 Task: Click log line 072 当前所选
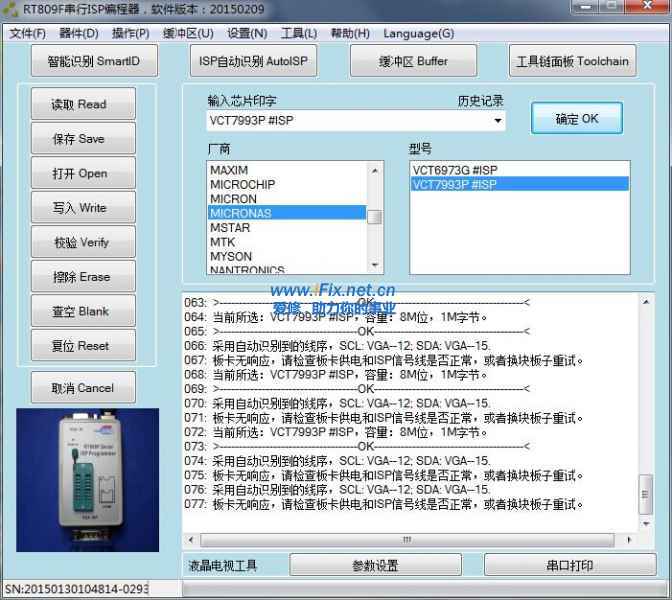point(336,432)
